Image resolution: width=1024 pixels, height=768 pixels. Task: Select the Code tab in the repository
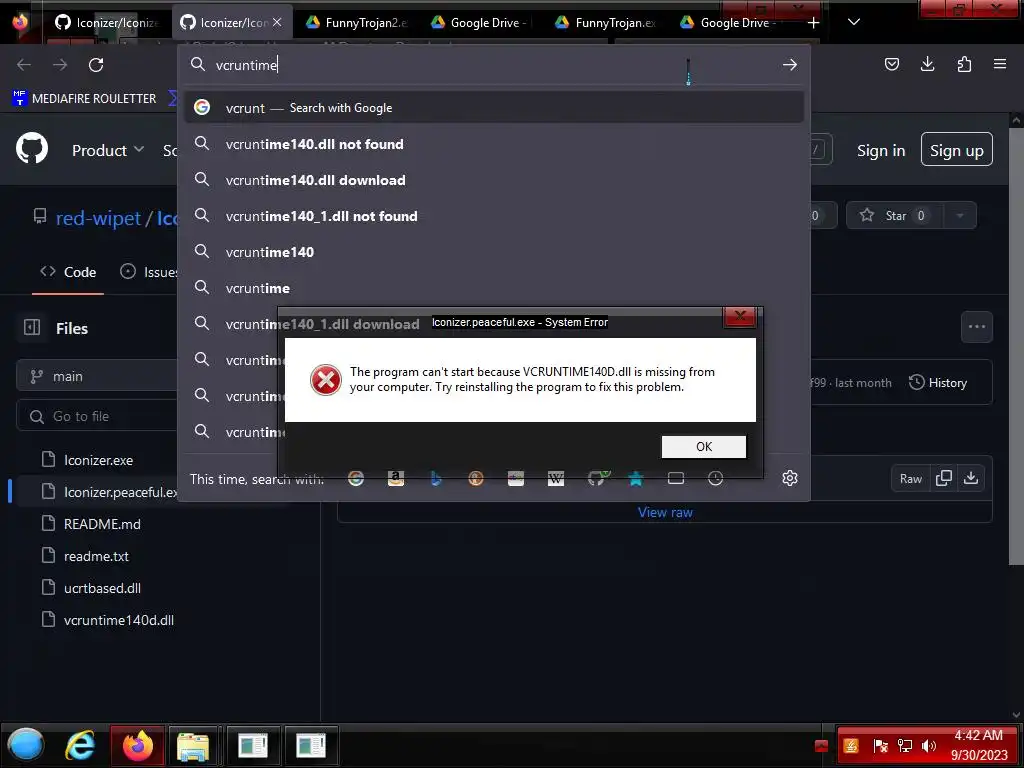pos(68,272)
